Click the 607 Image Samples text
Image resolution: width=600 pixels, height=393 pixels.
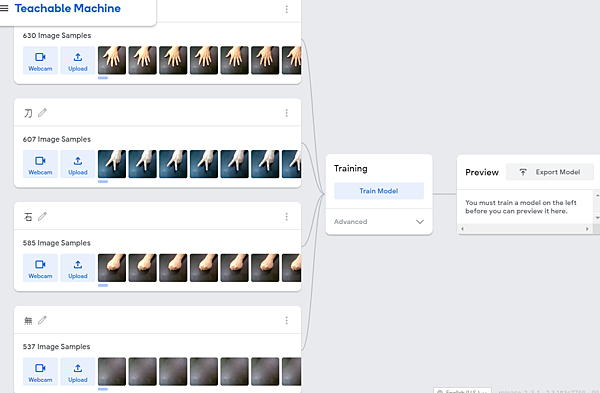click(x=57, y=139)
